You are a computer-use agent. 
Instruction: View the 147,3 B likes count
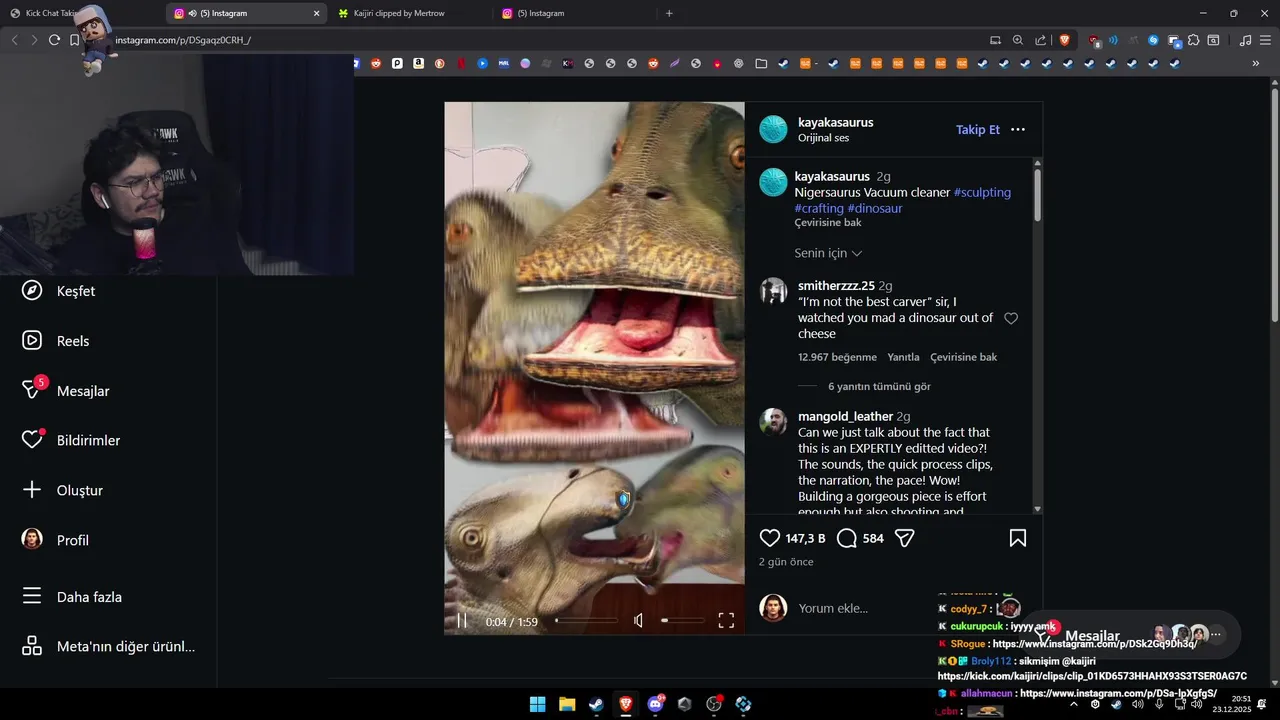tap(805, 538)
